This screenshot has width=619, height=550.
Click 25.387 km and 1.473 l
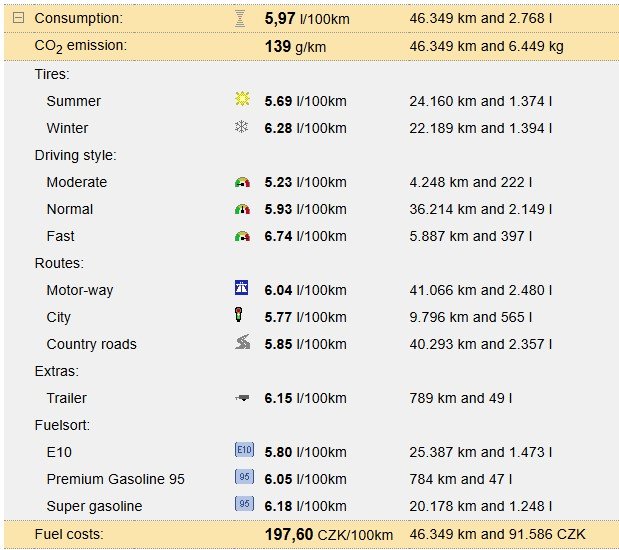tap(480, 452)
